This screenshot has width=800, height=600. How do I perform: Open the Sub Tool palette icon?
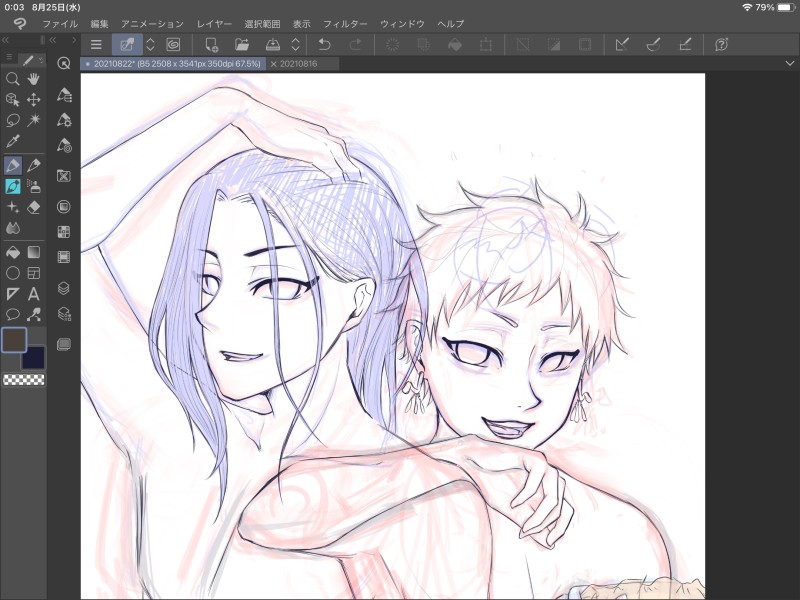pyautogui.click(x=64, y=95)
